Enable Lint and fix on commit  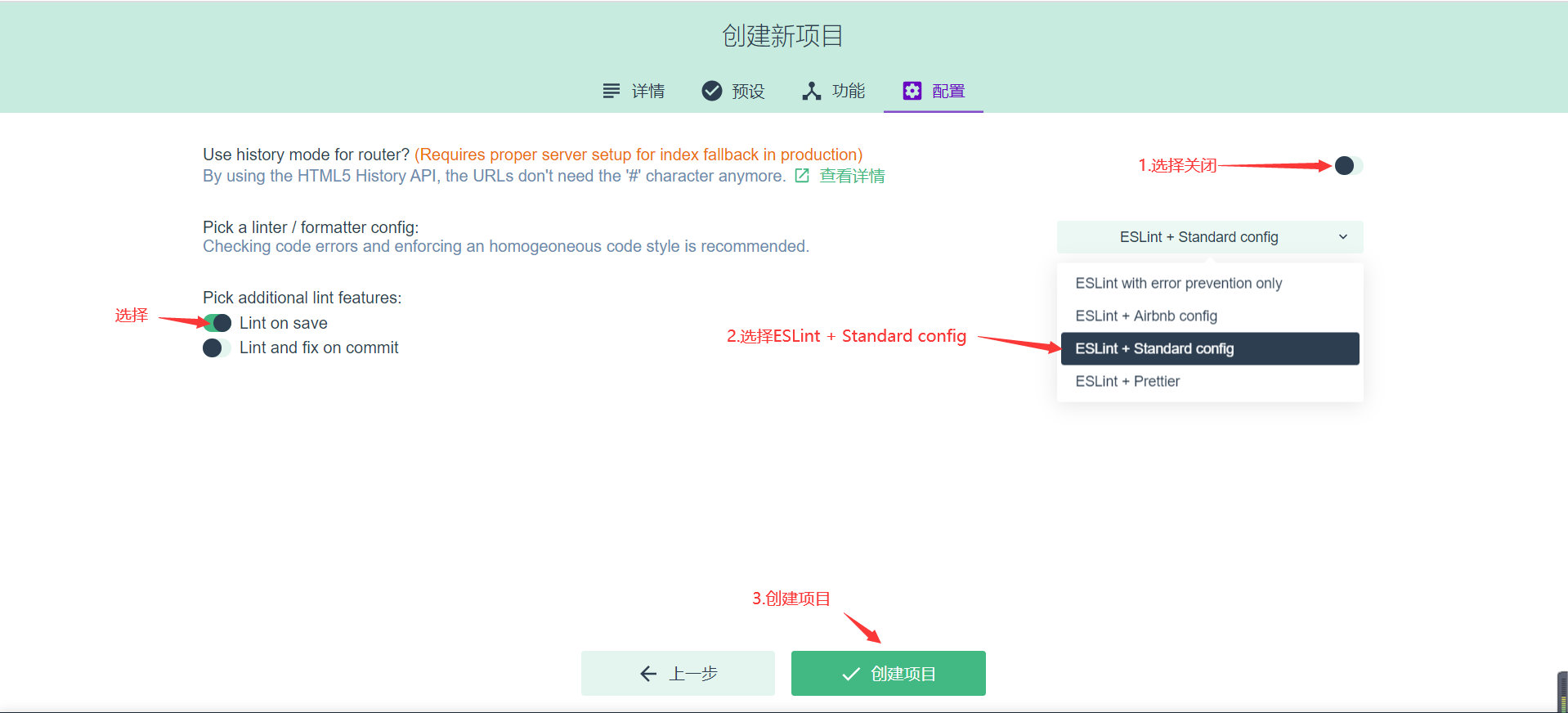click(x=217, y=348)
